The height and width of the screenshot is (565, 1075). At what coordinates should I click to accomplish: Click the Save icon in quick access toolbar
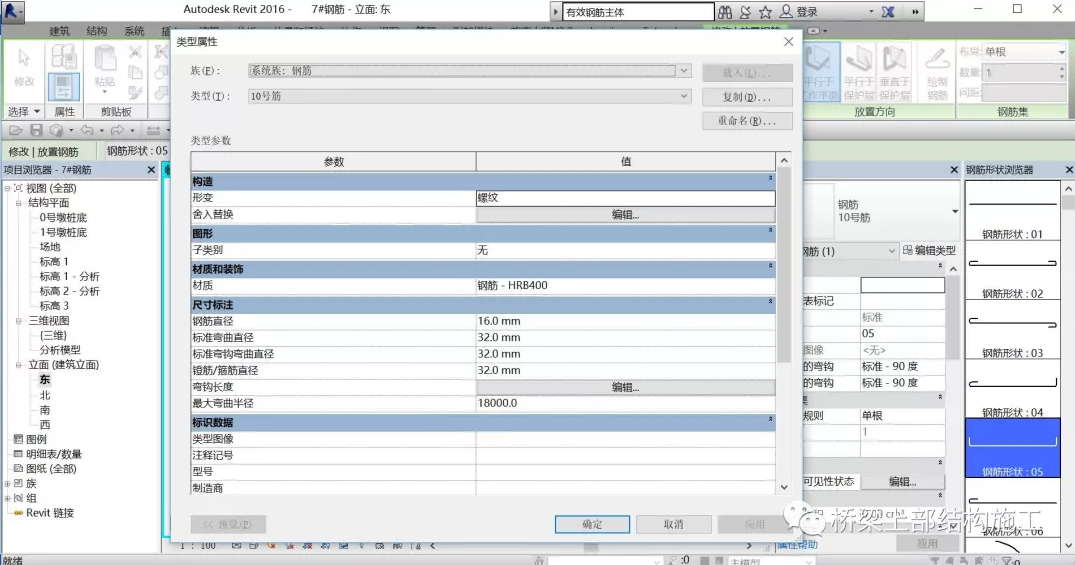pyautogui.click(x=37, y=131)
